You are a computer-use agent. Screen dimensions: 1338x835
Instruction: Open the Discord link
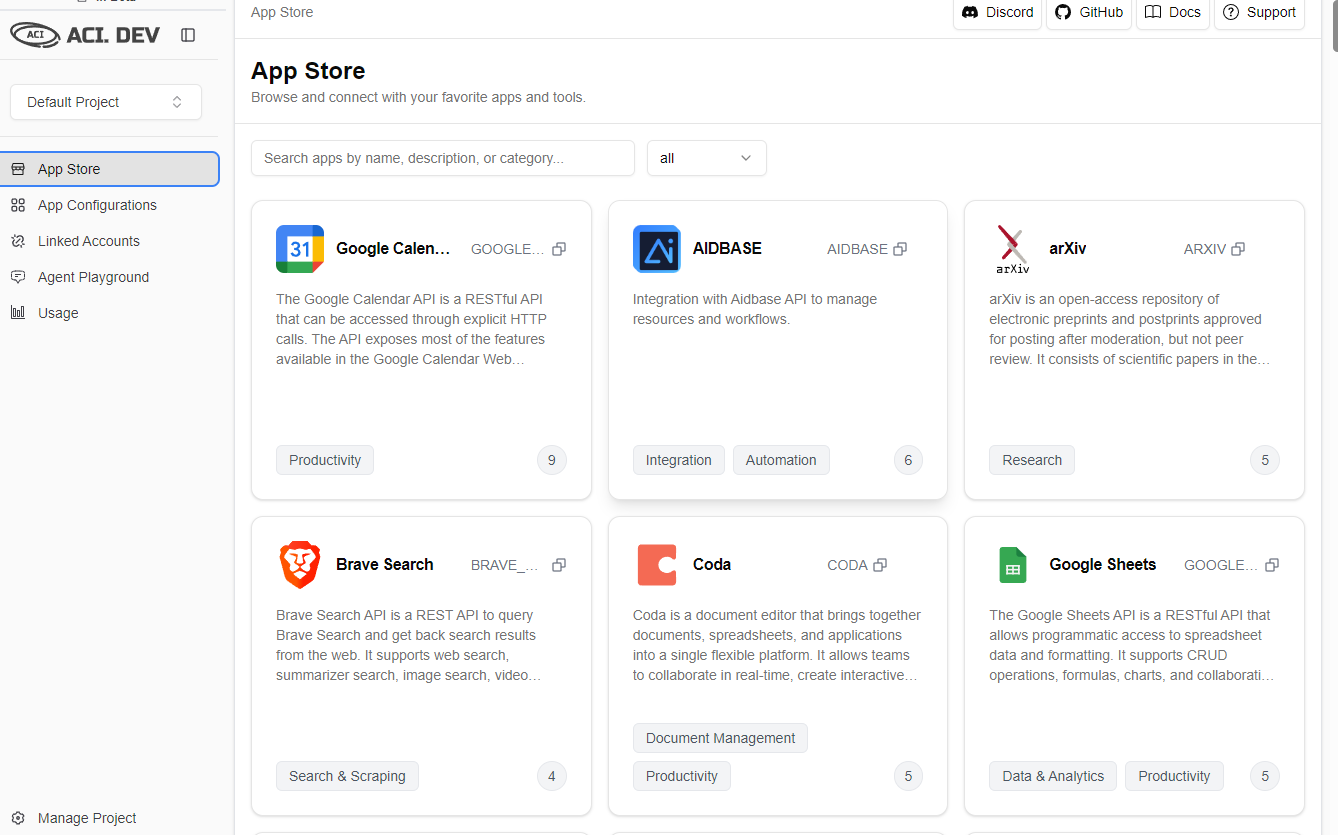[x=997, y=13]
